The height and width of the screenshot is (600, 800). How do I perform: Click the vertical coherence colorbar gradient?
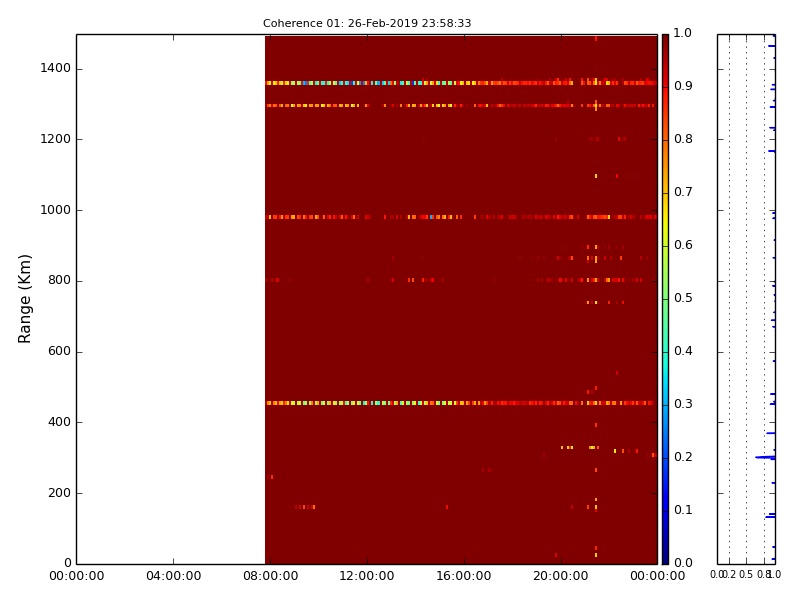point(665,299)
